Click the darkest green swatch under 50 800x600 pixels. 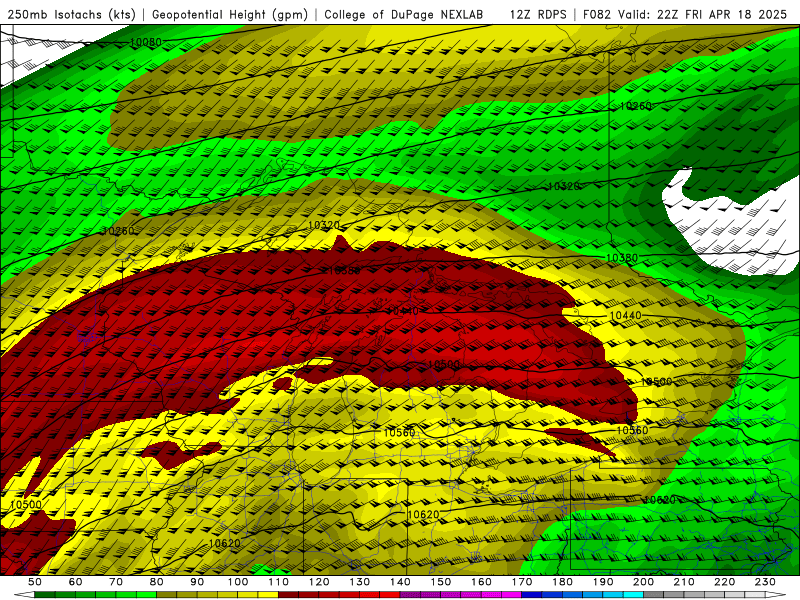click(x=44, y=594)
